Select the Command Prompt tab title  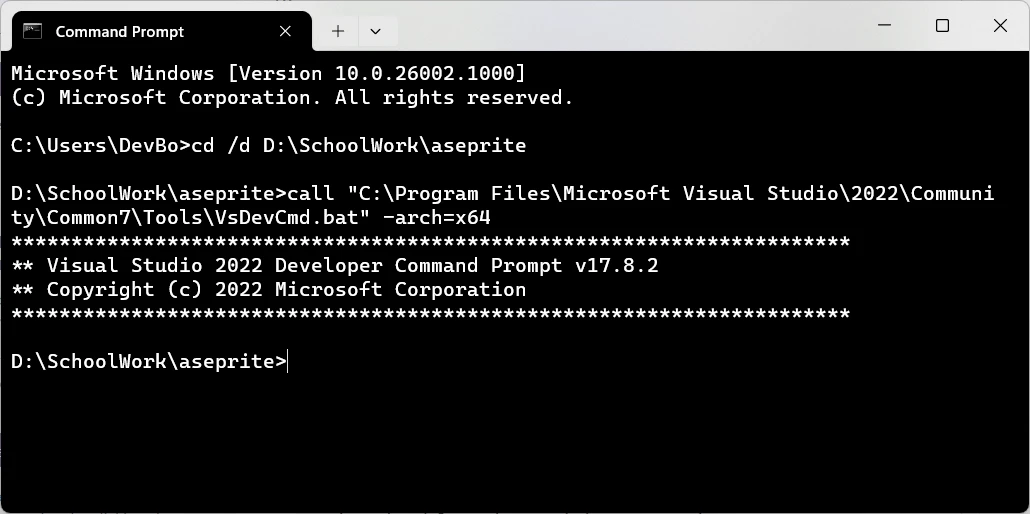click(x=120, y=32)
